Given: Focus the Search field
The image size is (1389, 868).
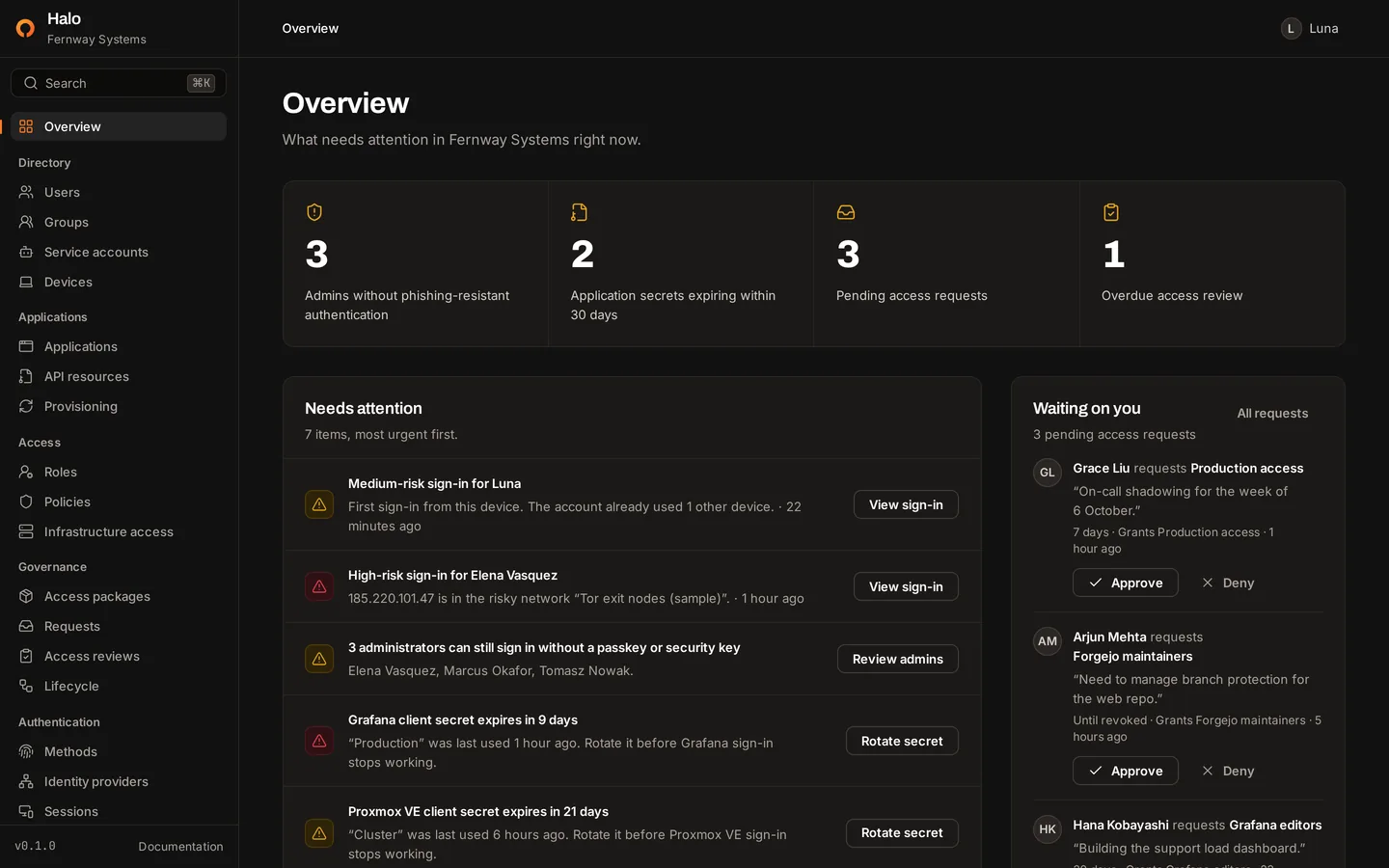Looking at the screenshot, I should click(119, 83).
